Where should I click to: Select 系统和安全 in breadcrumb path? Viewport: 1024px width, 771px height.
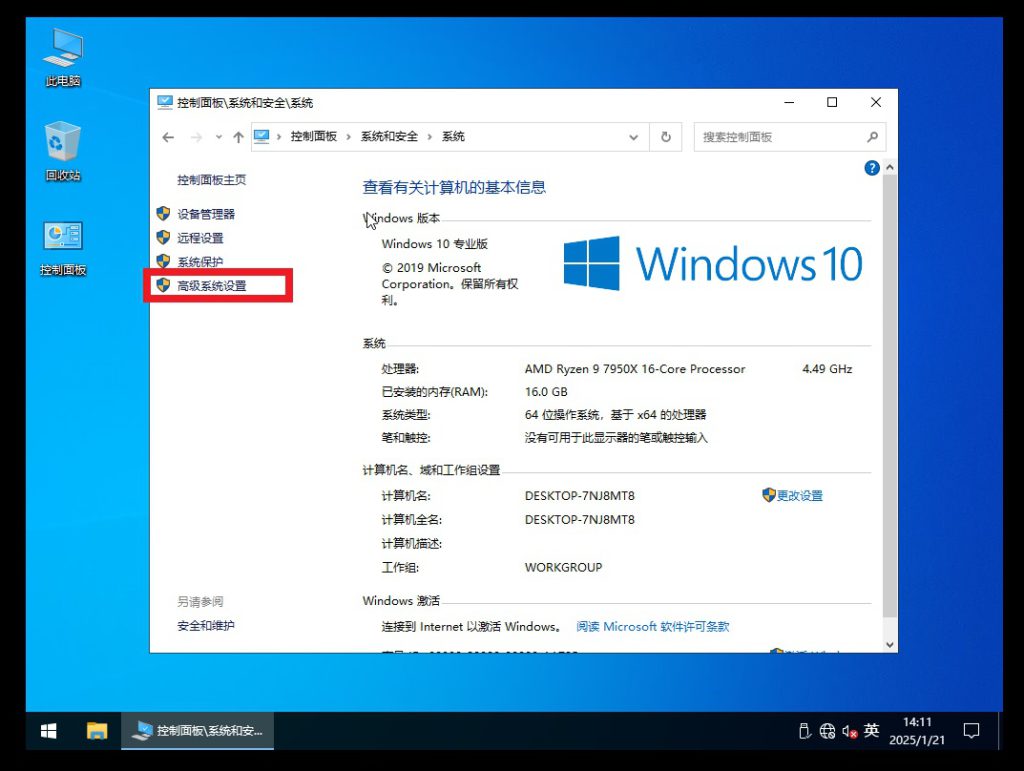389,137
